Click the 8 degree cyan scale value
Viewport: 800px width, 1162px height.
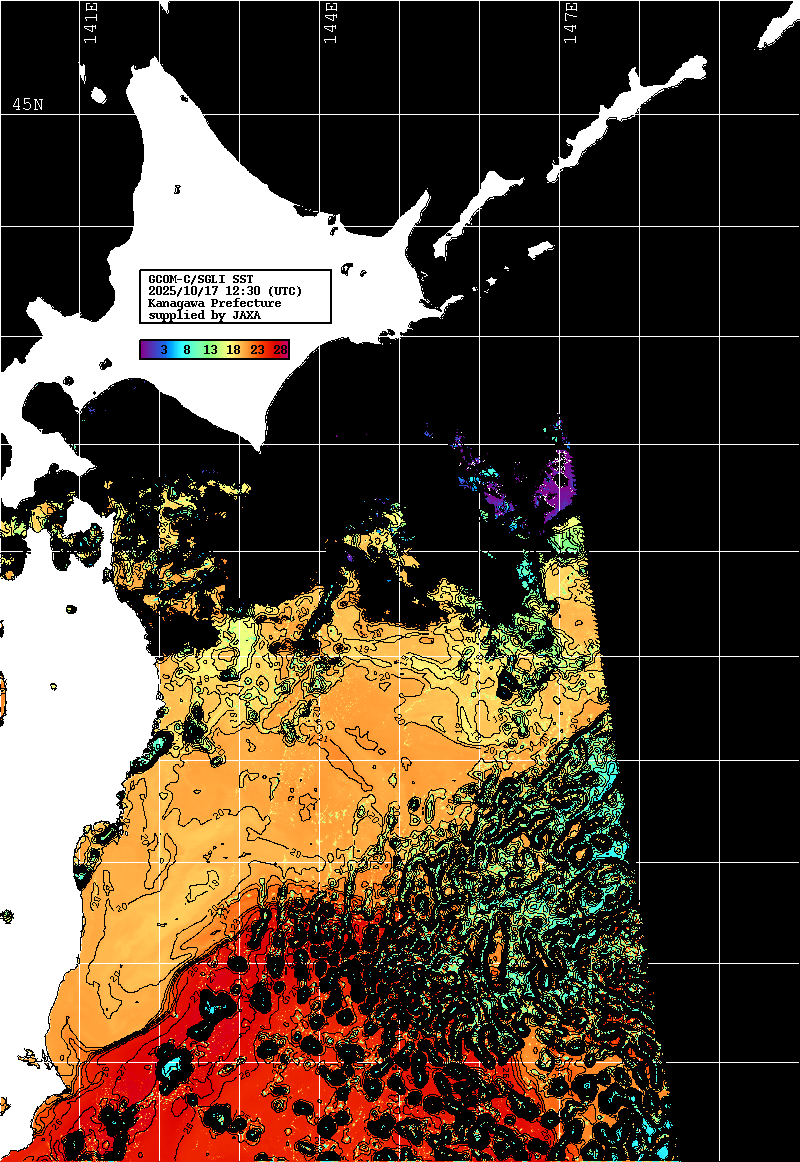pos(187,350)
